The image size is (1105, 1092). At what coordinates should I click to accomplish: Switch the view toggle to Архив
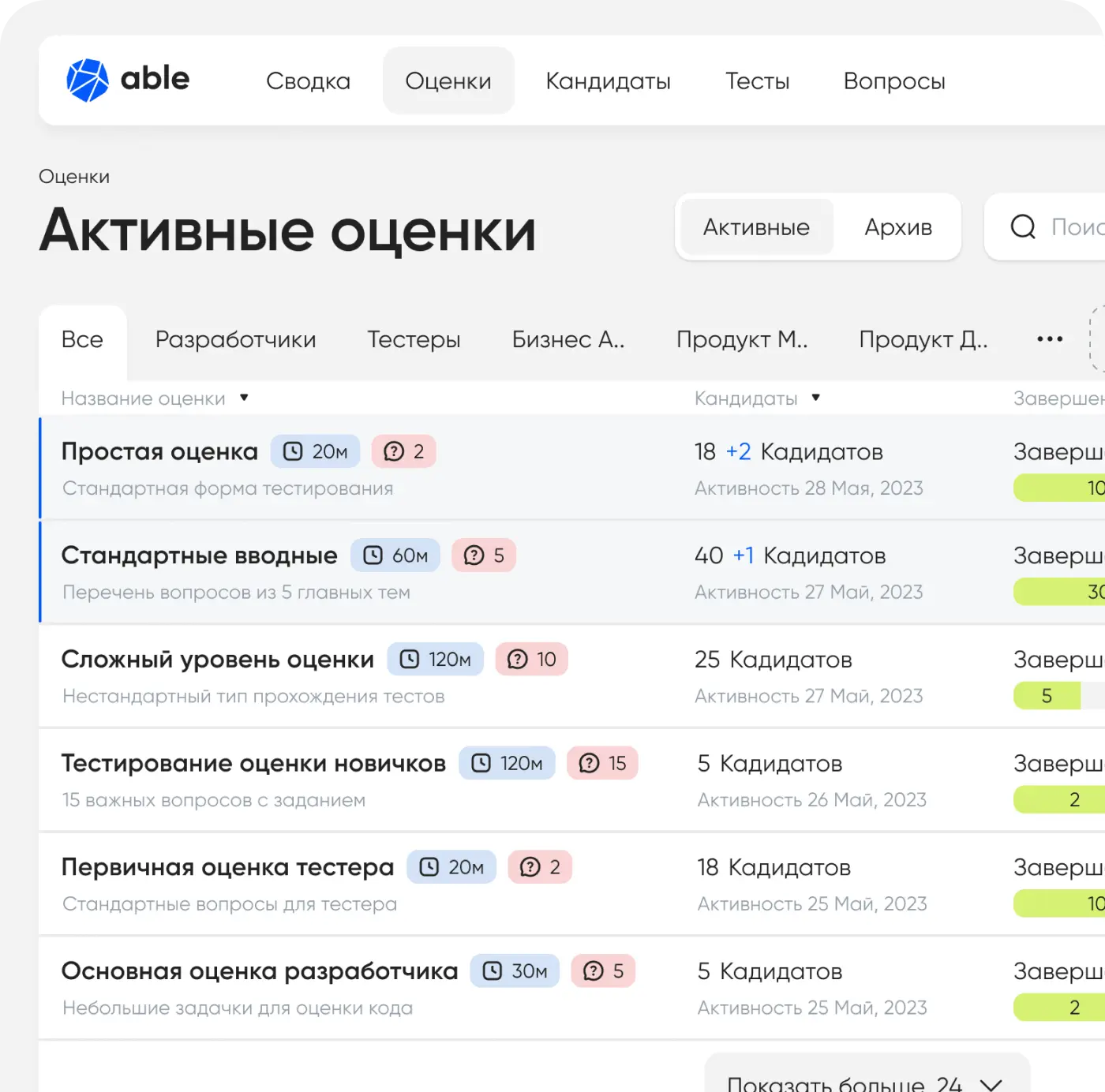click(897, 227)
